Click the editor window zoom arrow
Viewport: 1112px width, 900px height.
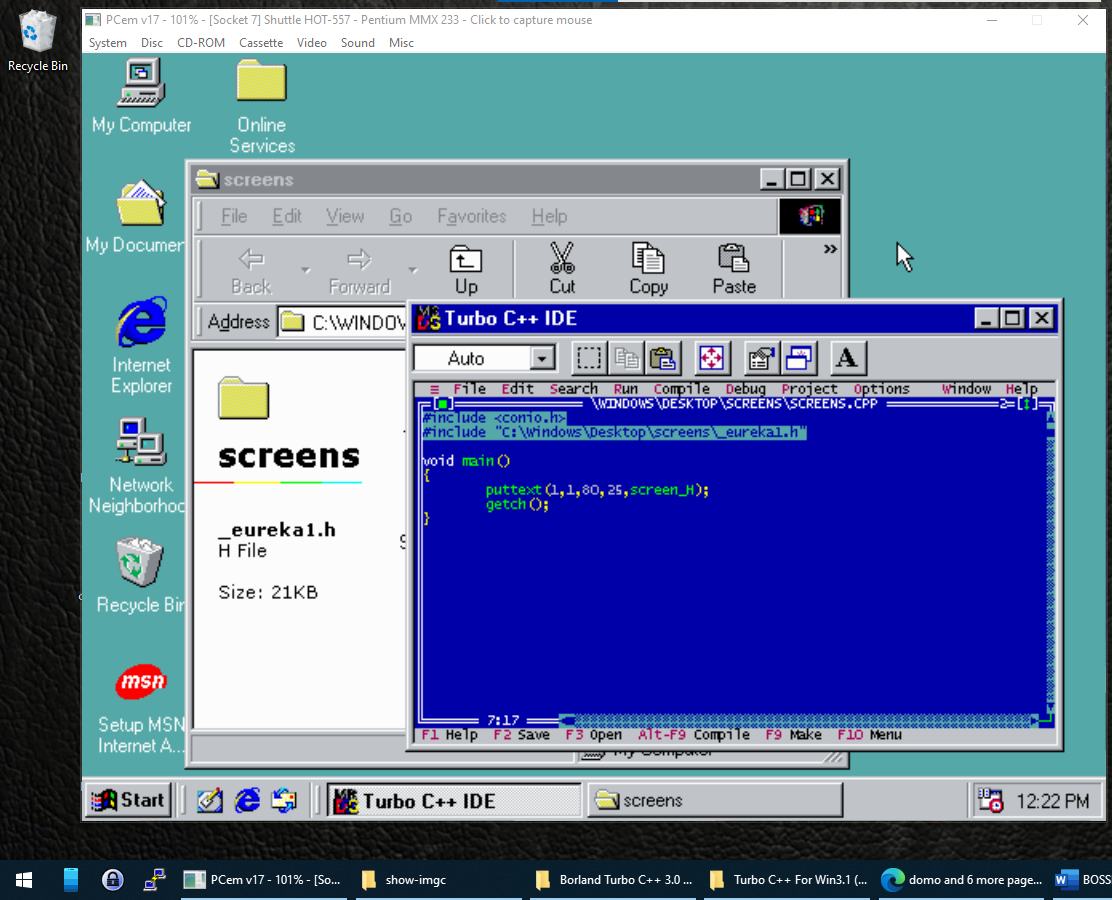point(1028,404)
